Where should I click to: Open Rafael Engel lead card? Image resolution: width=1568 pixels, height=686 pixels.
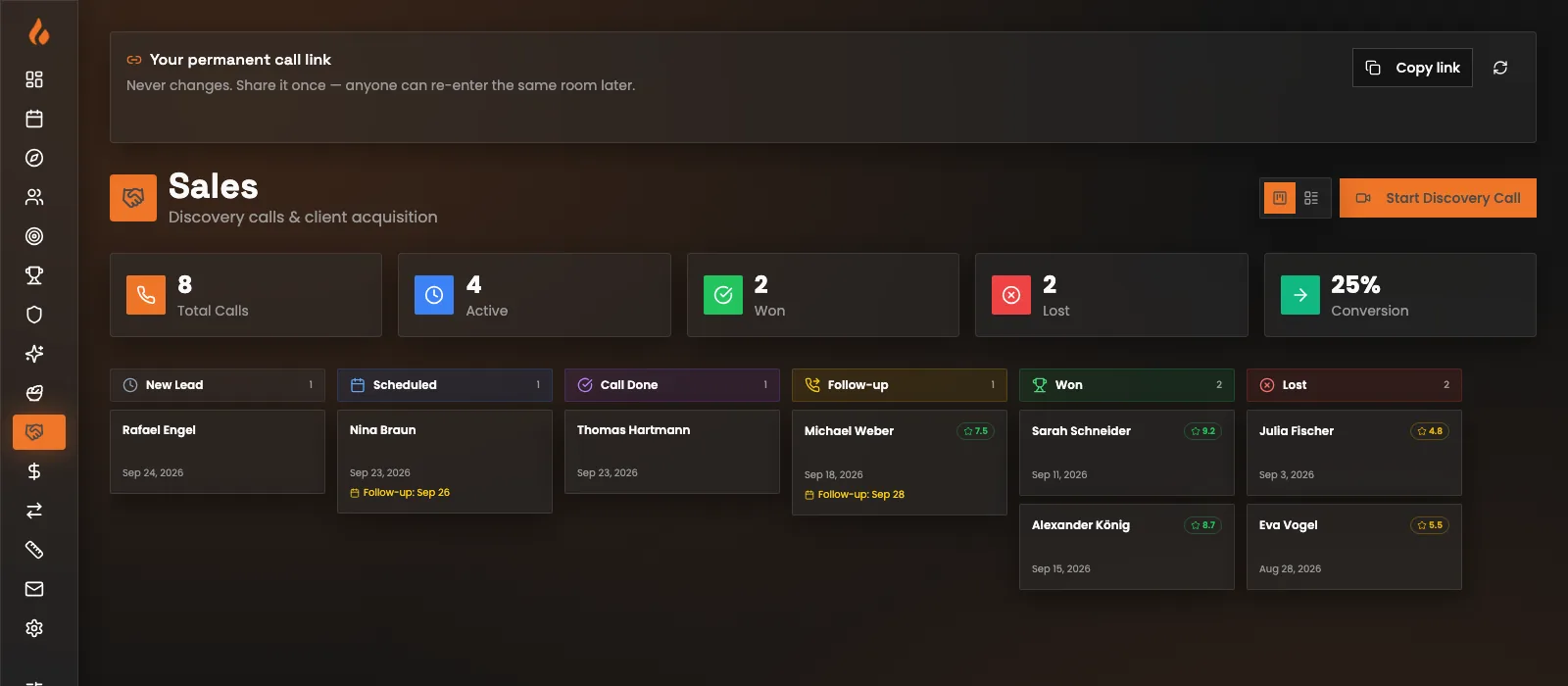click(x=218, y=452)
